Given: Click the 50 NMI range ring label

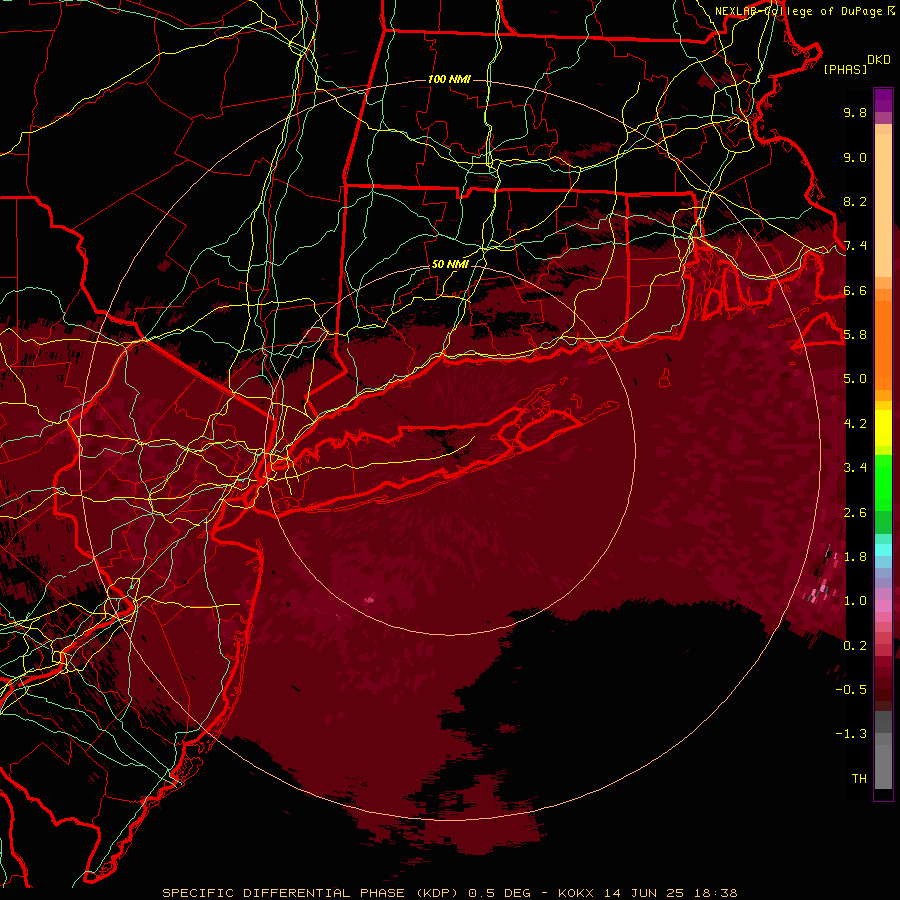Looking at the screenshot, I should (x=450, y=264).
